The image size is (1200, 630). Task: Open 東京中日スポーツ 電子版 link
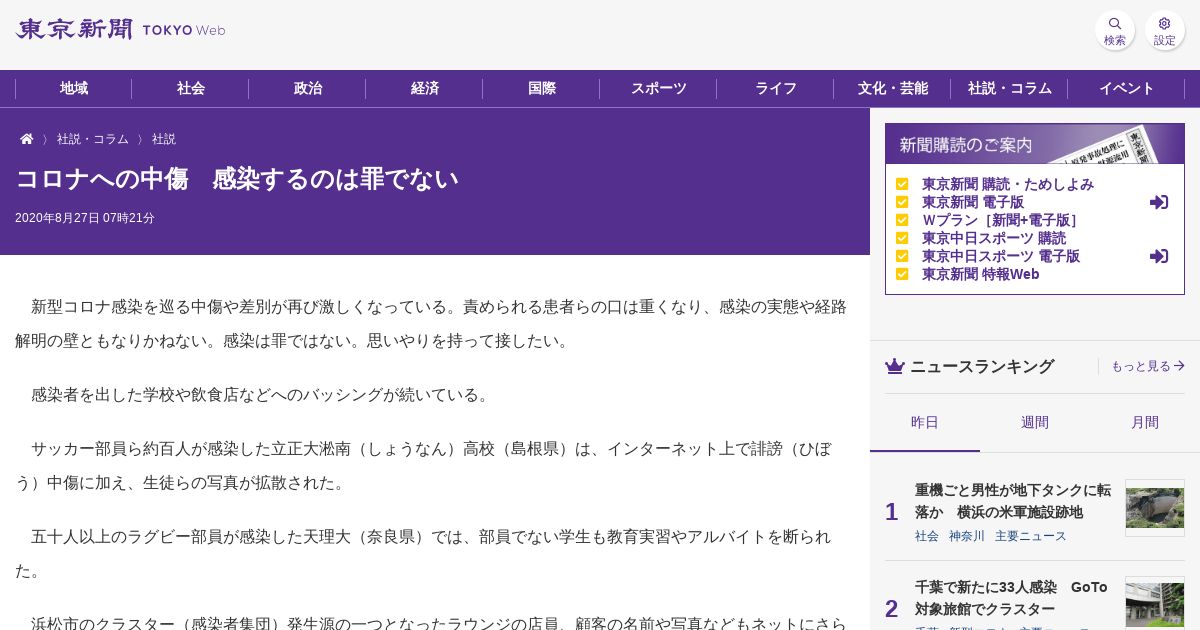click(1001, 256)
